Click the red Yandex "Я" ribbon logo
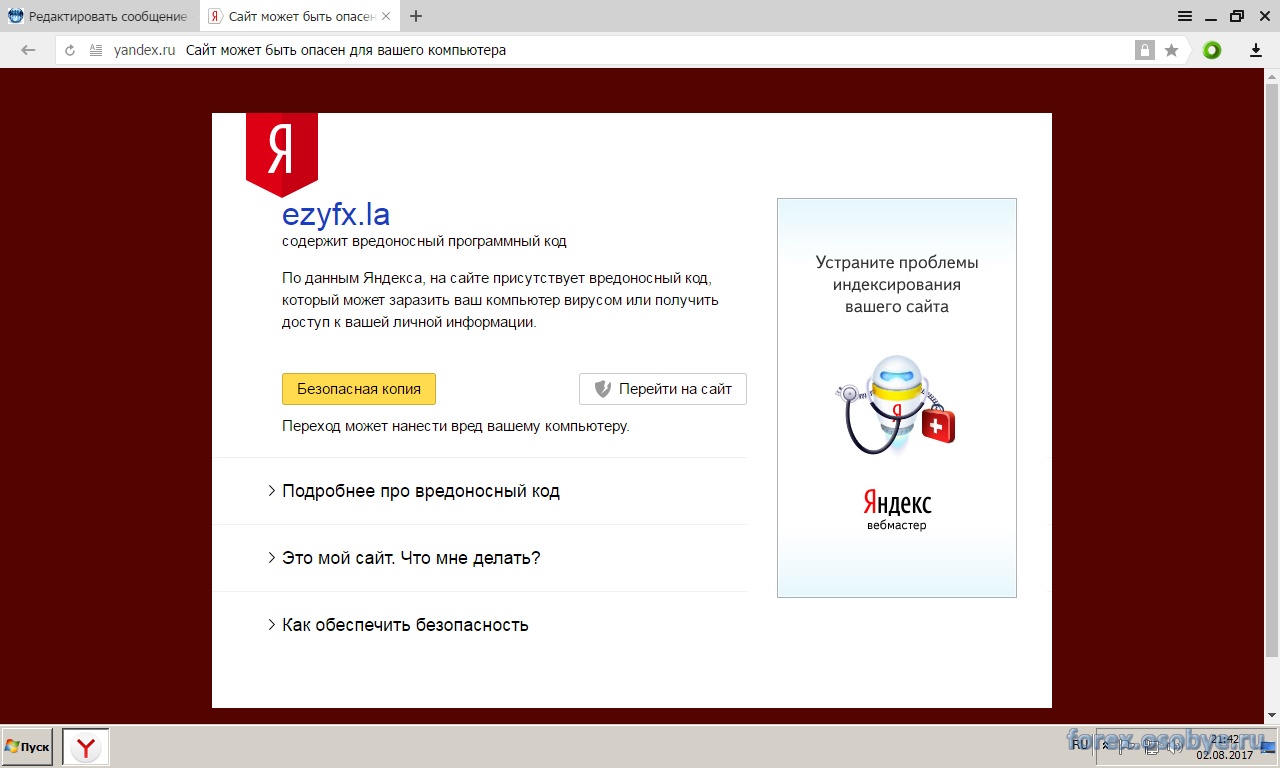This screenshot has width=1280, height=768. (x=282, y=154)
